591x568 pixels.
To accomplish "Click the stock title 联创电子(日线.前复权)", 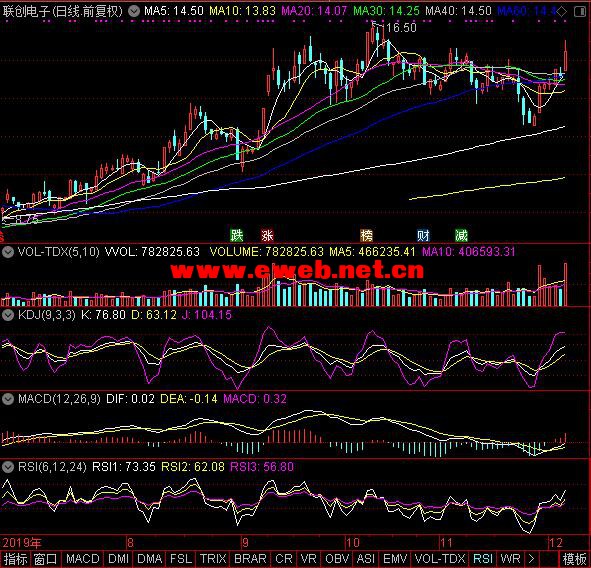I will coord(63,11).
